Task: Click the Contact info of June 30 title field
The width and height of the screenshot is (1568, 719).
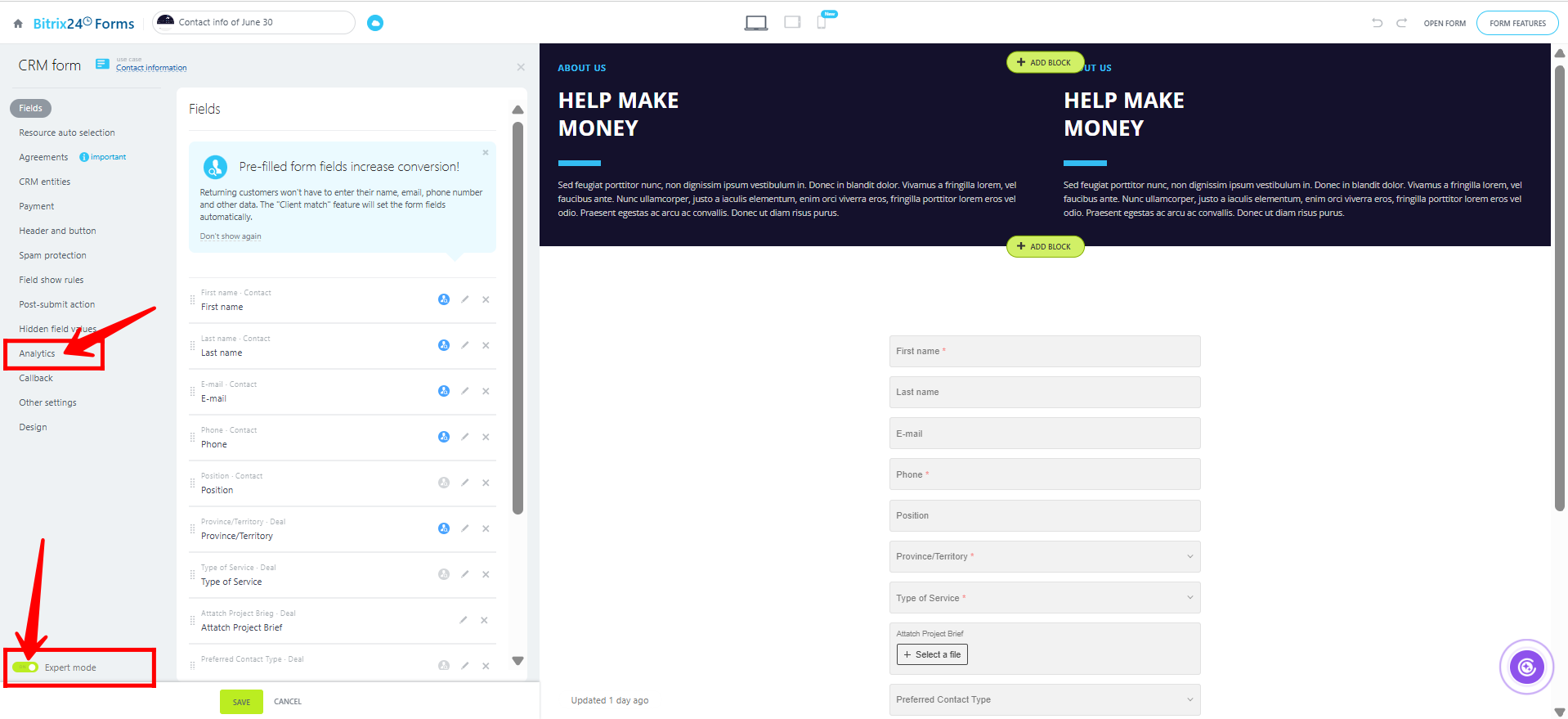Action: (254, 22)
